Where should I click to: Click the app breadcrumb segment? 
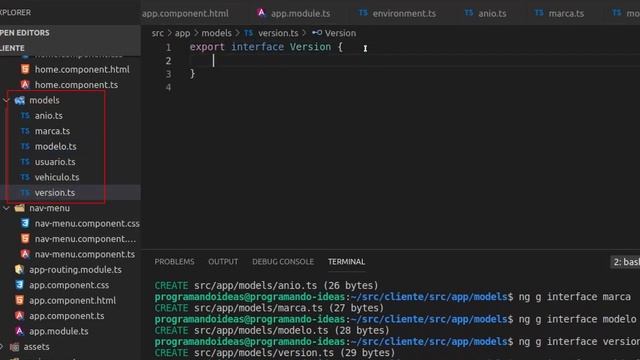tap(182, 33)
